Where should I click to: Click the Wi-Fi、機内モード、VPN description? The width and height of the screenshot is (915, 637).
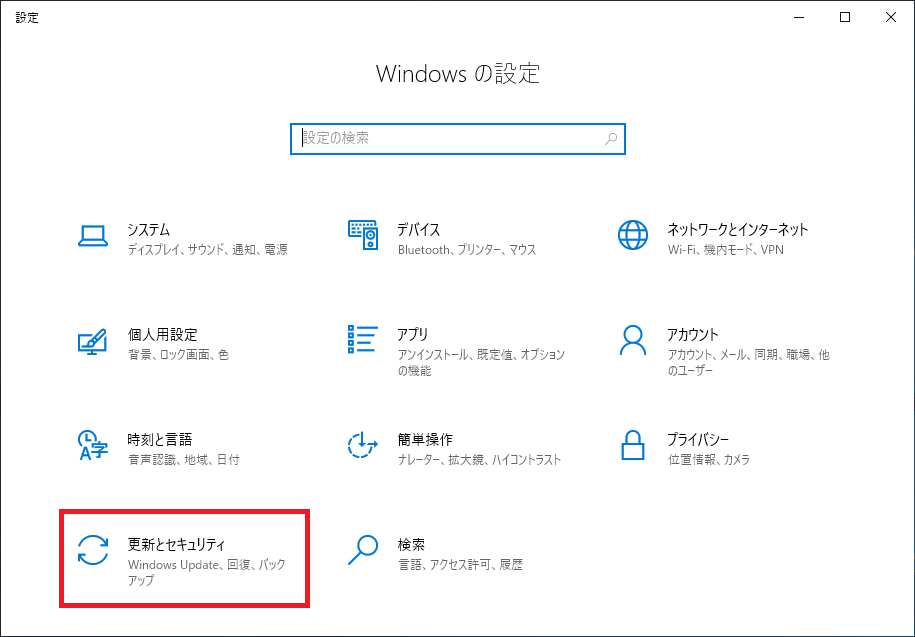click(x=726, y=250)
